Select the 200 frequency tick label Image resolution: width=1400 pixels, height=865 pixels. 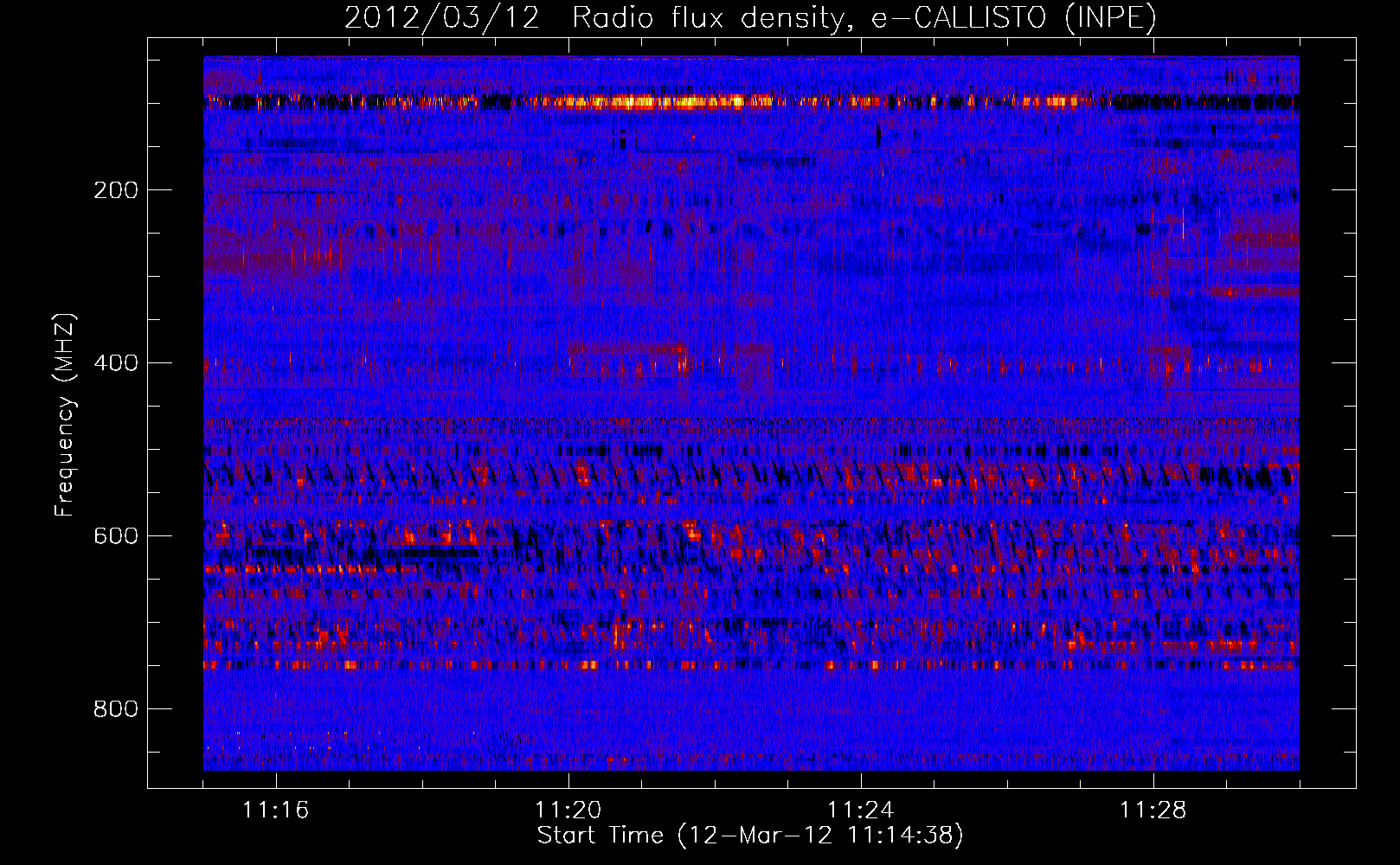tap(116, 190)
